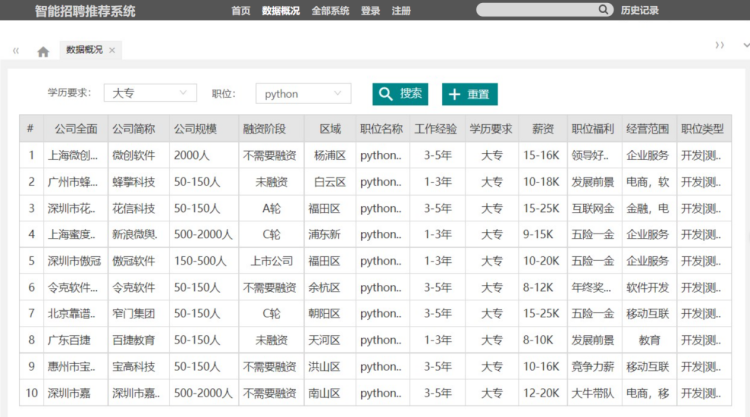Click the A轮 funding stage cell
The width and height of the screenshot is (750, 417).
[271, 208]
